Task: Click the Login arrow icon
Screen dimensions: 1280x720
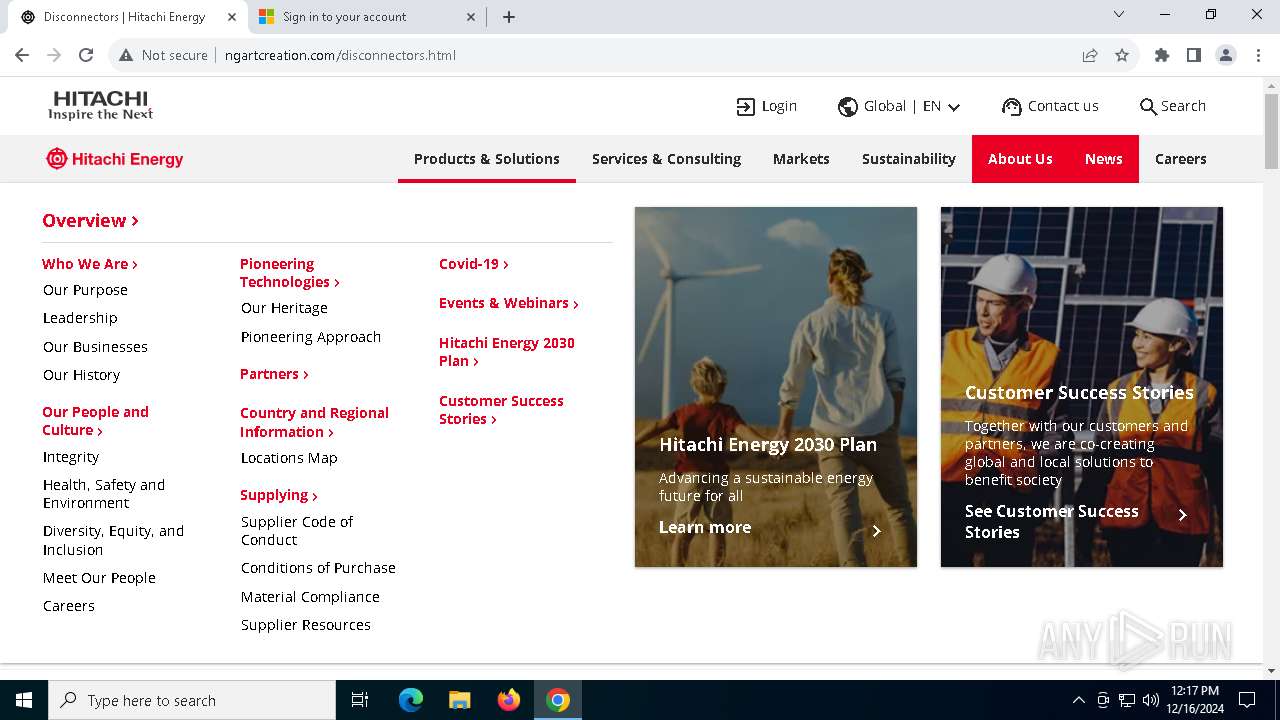Action: coord(745,107)
